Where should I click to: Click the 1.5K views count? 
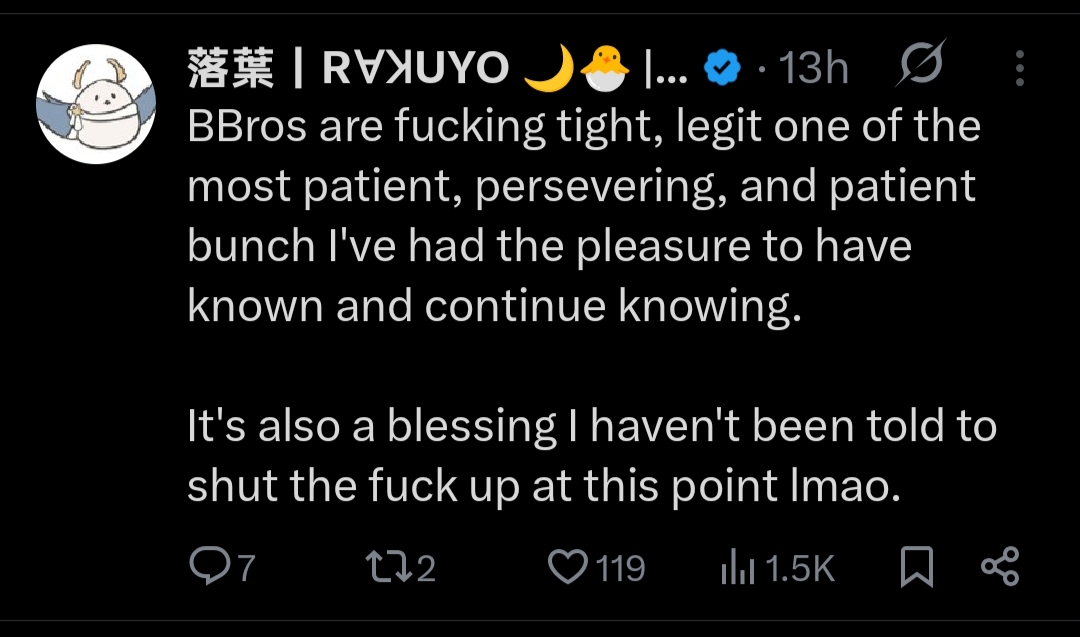tap(799, 569)
